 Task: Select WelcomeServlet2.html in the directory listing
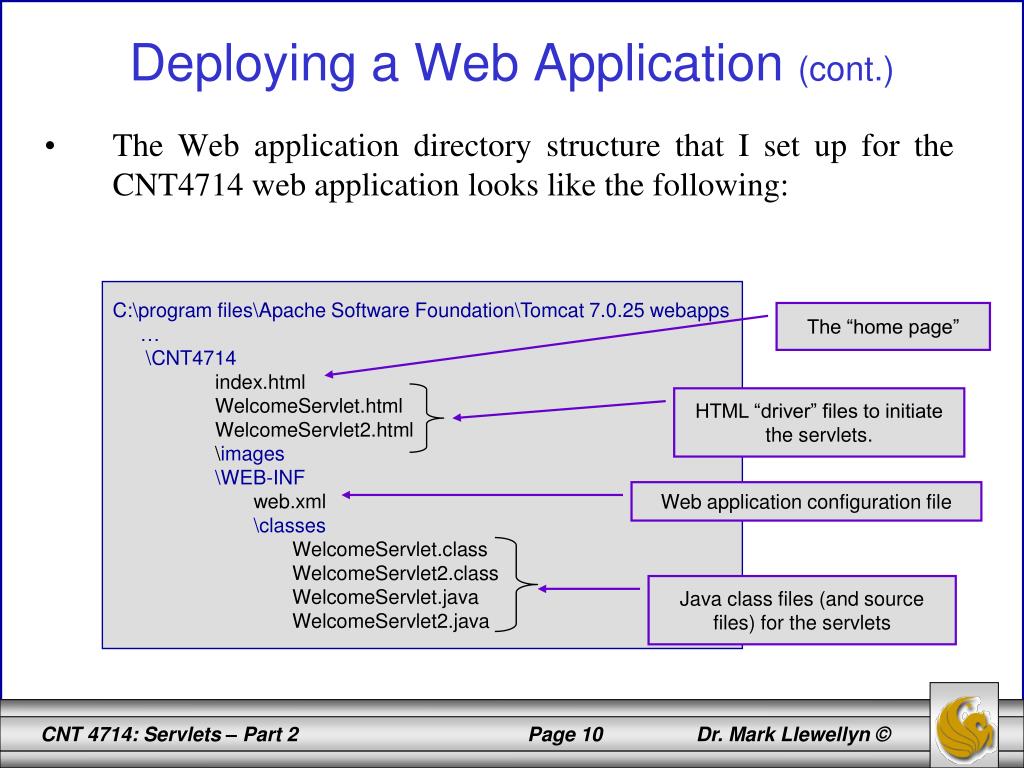pos(314,430)
